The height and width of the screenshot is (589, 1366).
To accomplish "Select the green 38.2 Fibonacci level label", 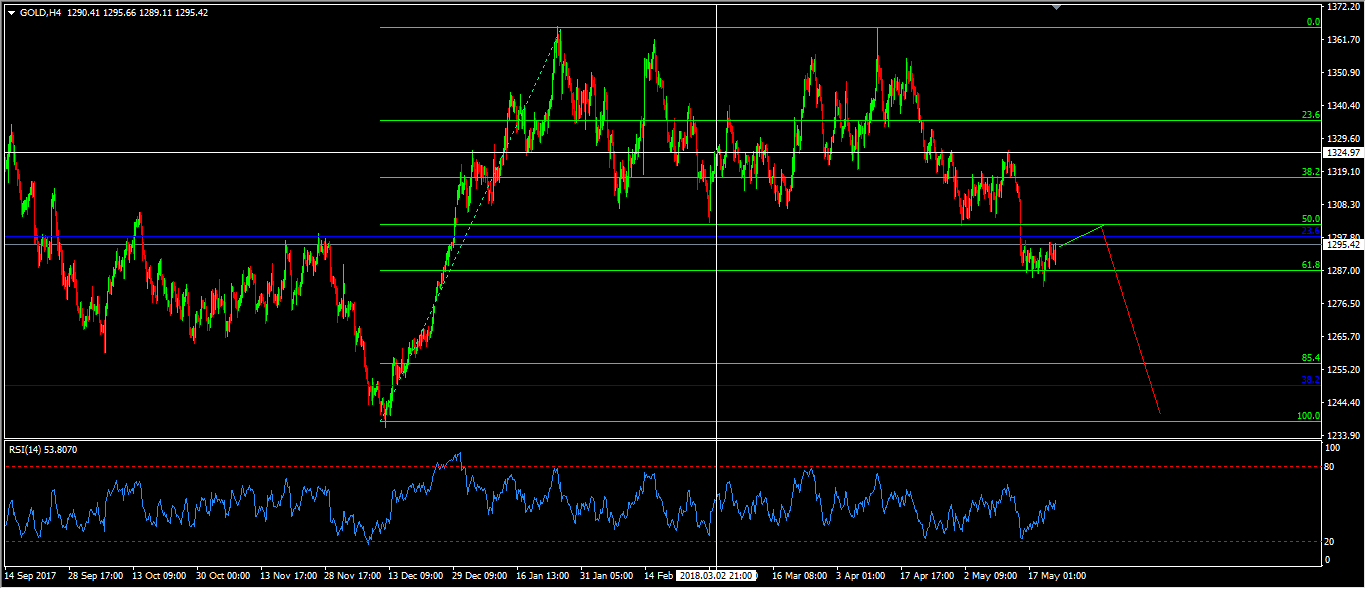I will tap(1310, 172).
